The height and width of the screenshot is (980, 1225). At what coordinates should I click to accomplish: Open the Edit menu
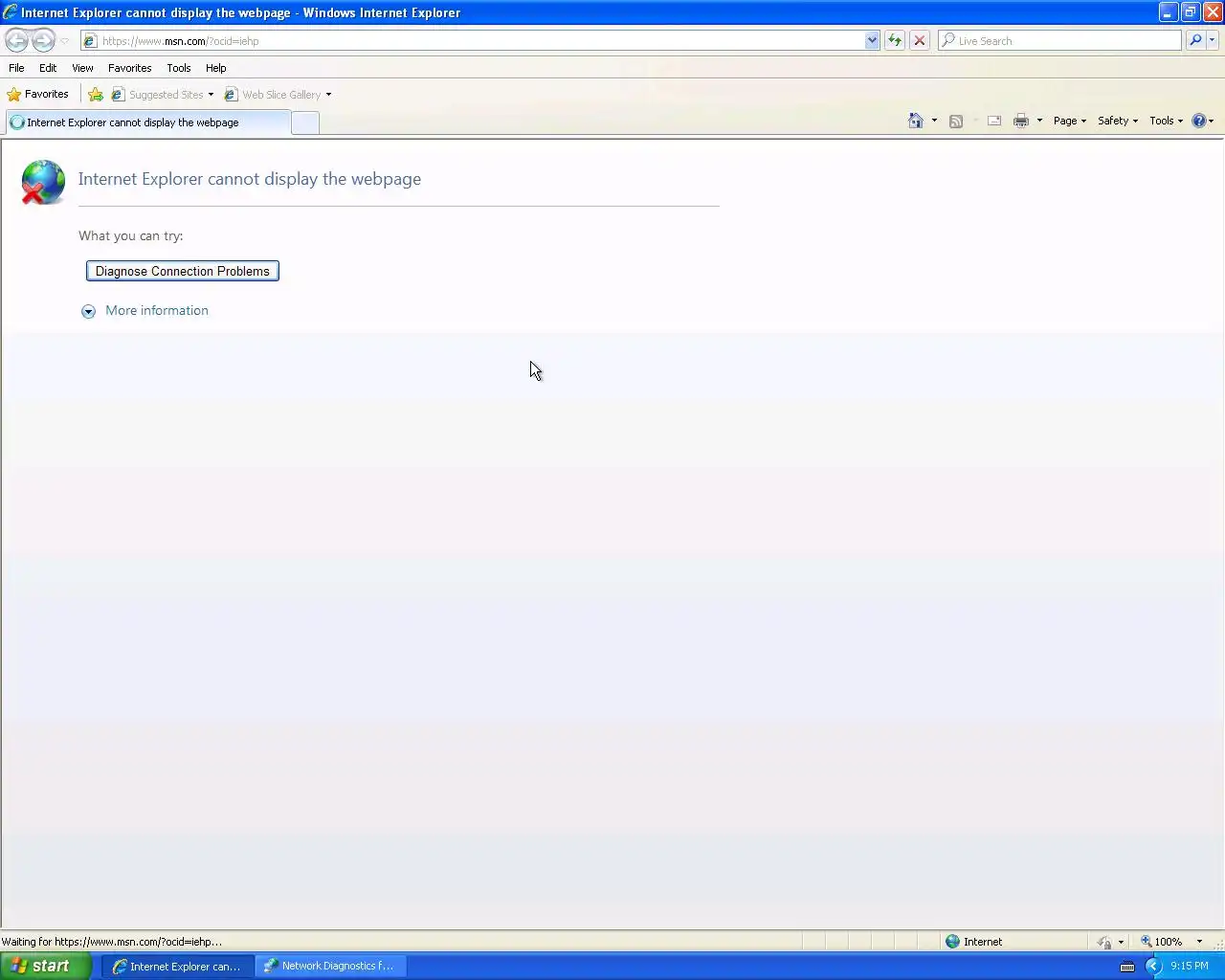point(48,68)
